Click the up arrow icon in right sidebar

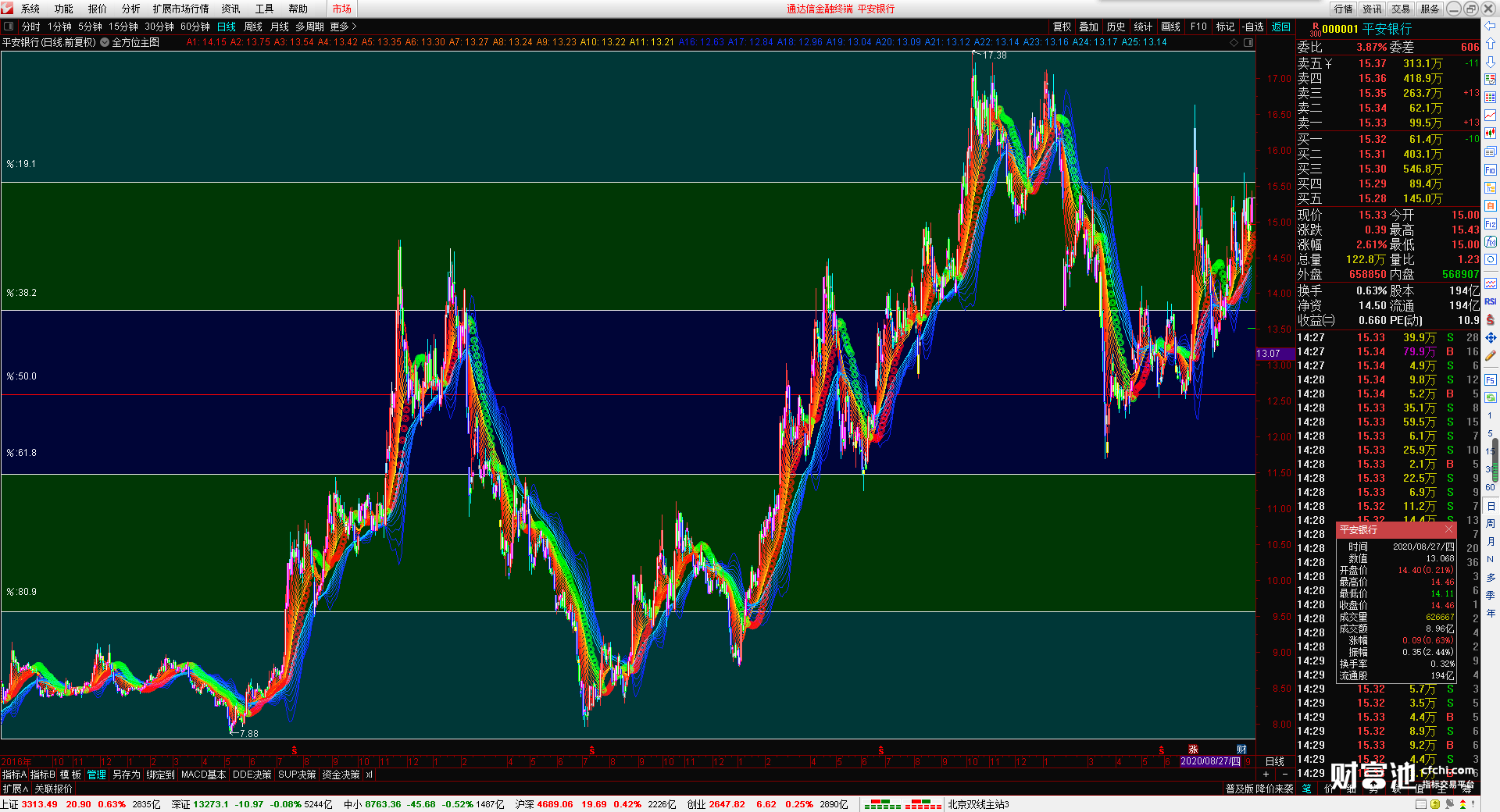pos(1491,44)
